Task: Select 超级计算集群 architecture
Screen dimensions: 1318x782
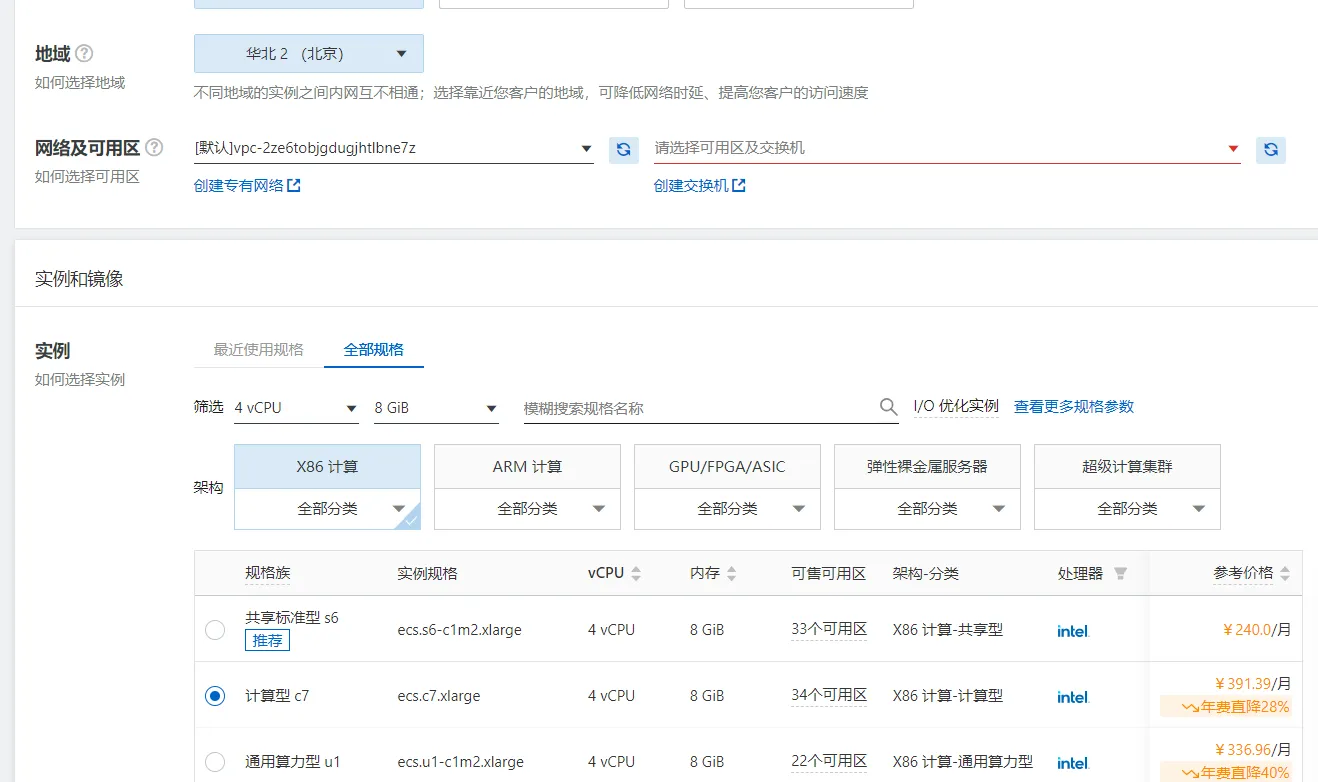Action: coord(1127,467)
